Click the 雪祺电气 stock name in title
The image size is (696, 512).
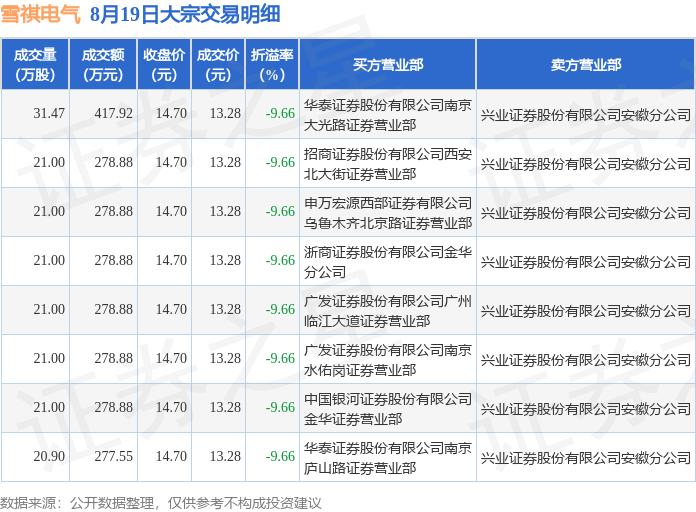40,14
